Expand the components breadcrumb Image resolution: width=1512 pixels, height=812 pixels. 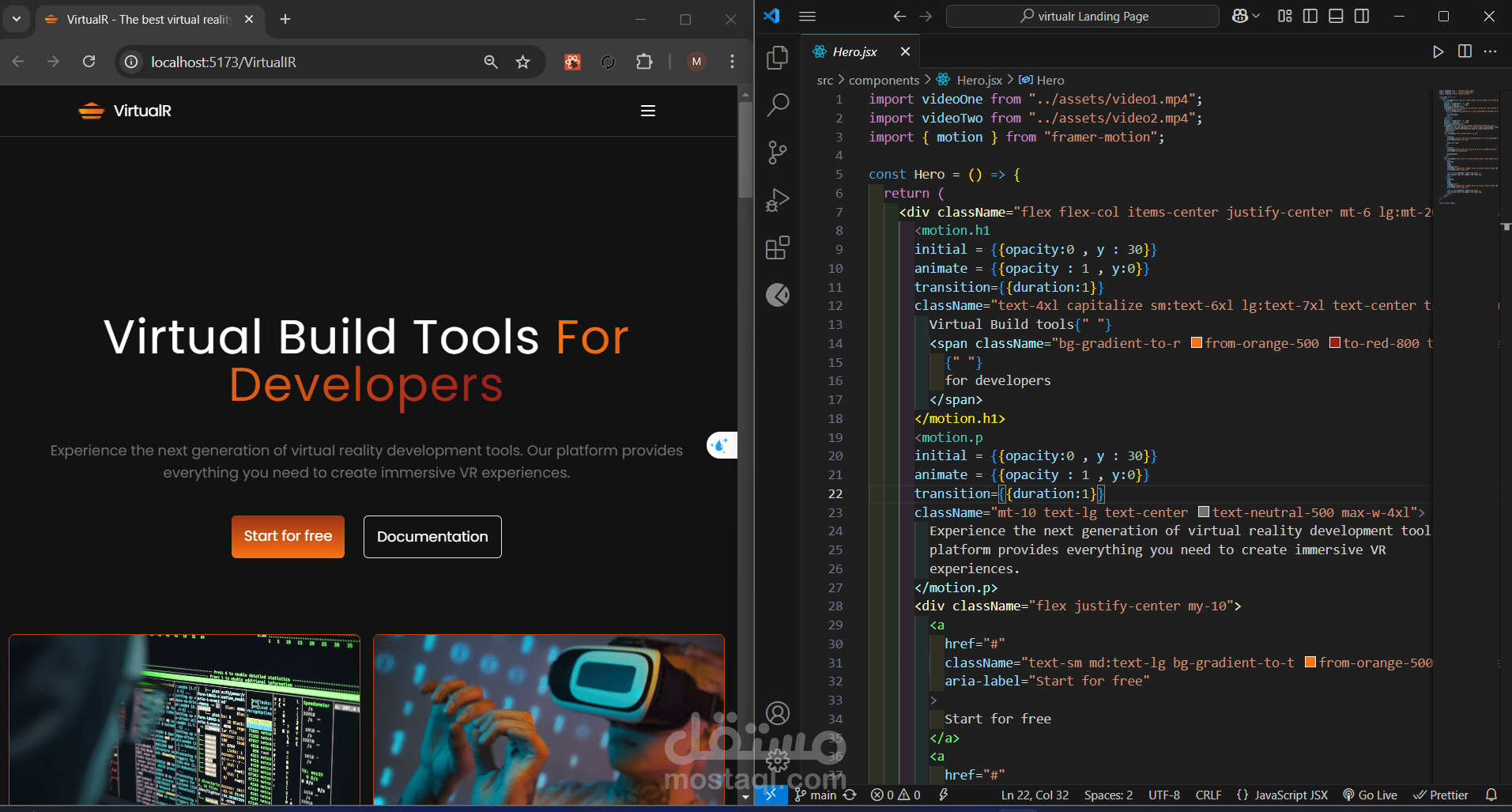(884, 80)
